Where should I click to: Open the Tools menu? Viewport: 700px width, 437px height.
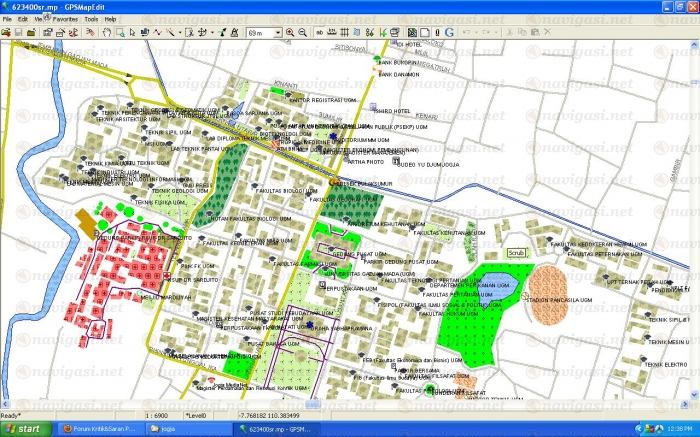point(91,19)
